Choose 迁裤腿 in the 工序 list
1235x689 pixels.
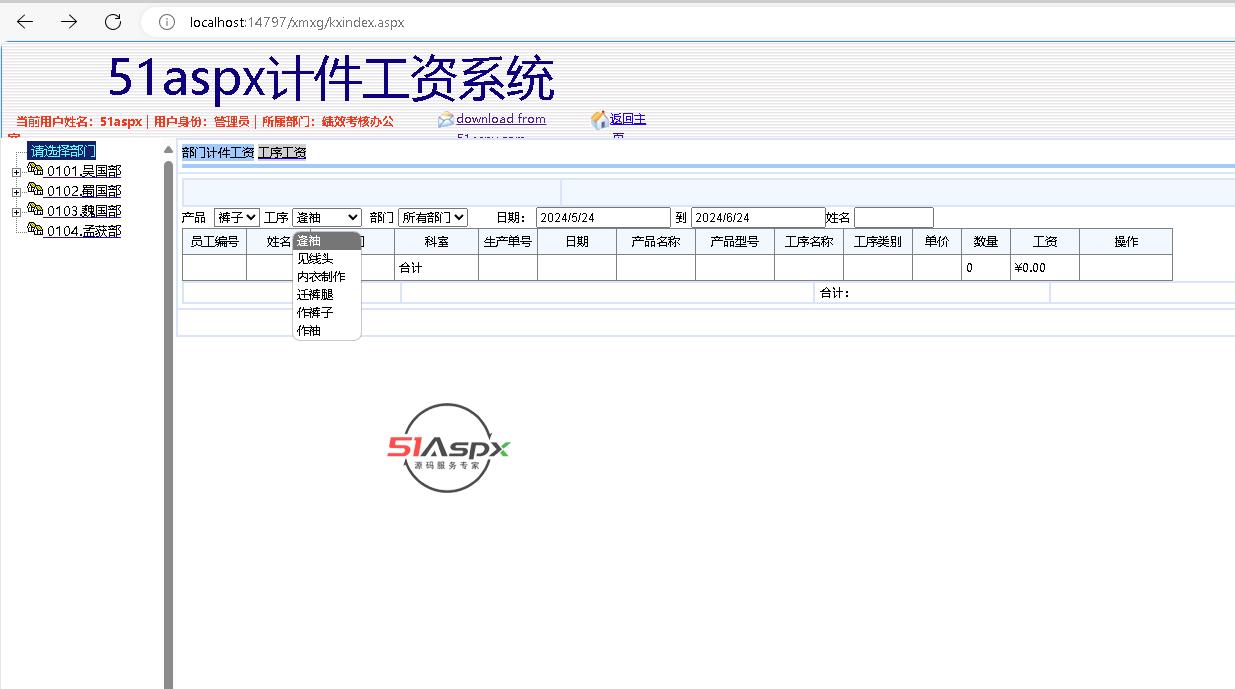[326, 295]
